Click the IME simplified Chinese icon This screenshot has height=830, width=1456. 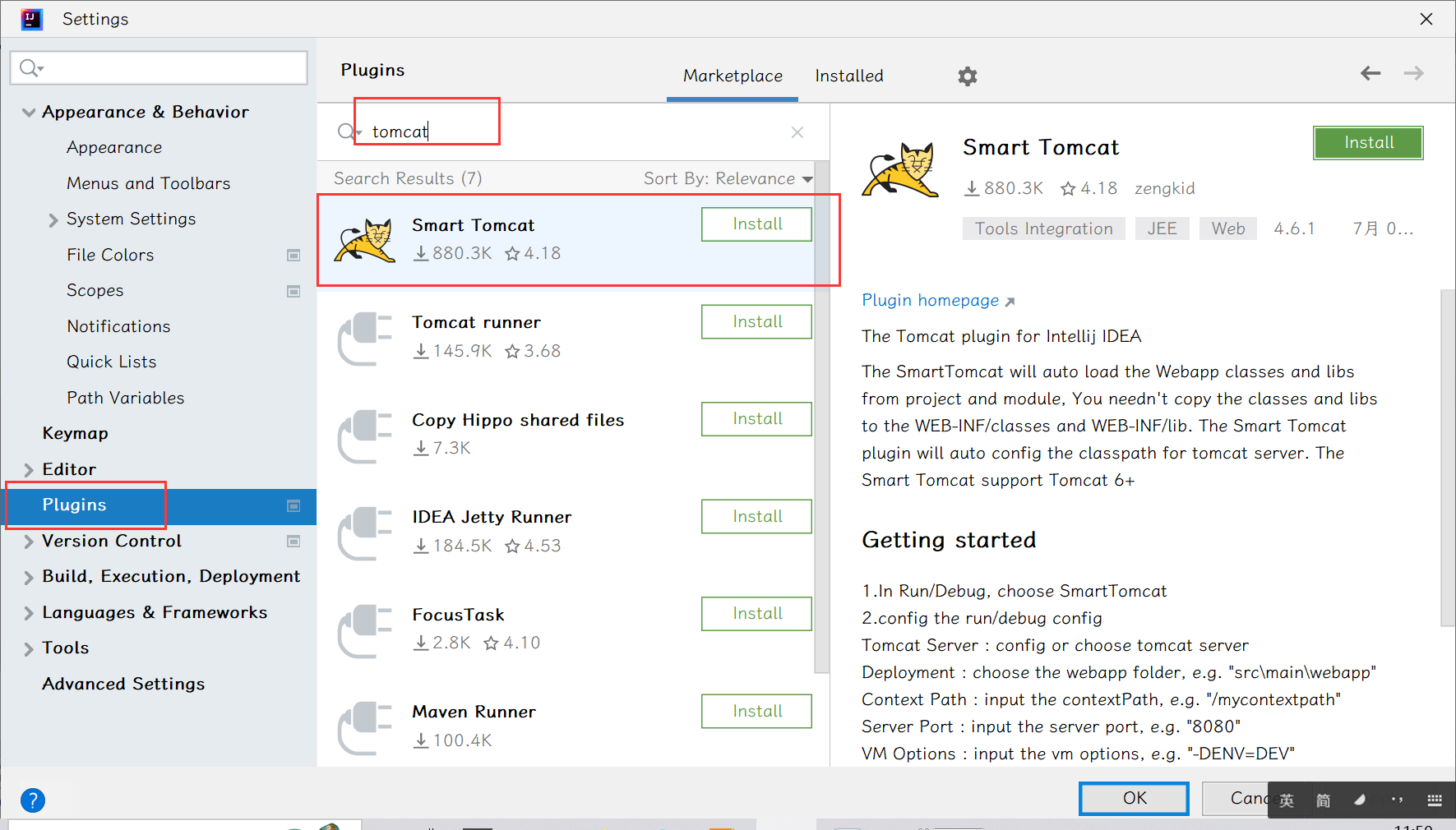(1324, 800)
